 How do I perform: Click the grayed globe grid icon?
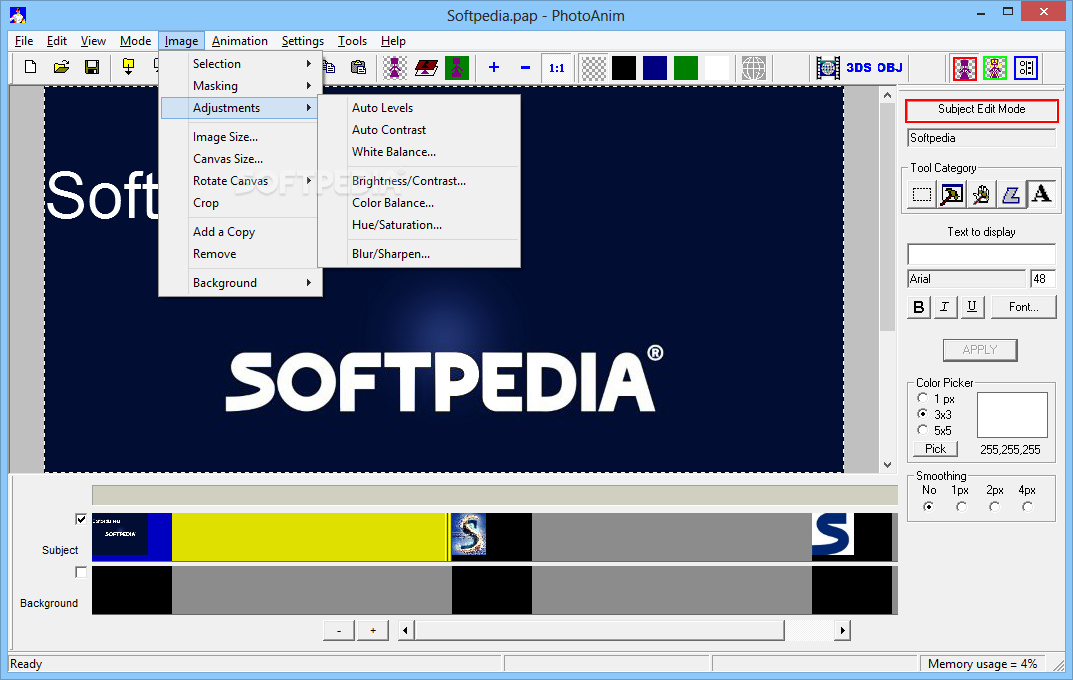tap(753, 68)
